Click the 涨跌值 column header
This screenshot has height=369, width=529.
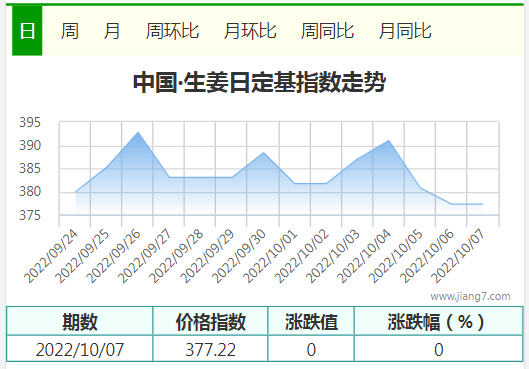click(x=311, y=322)
